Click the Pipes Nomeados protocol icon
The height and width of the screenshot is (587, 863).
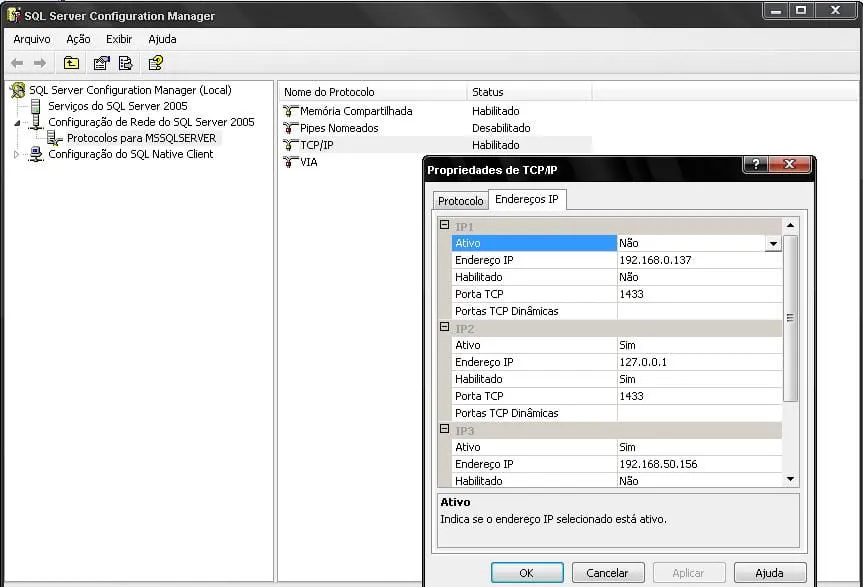click(x=291, y=128)
